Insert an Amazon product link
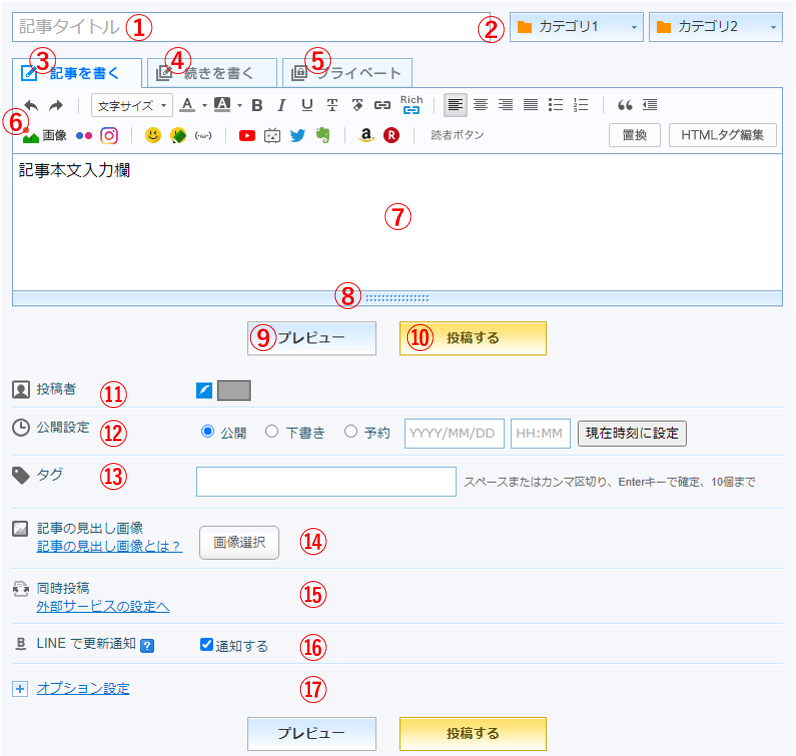This screenshot has width=796, height=756. click(366, 135)
